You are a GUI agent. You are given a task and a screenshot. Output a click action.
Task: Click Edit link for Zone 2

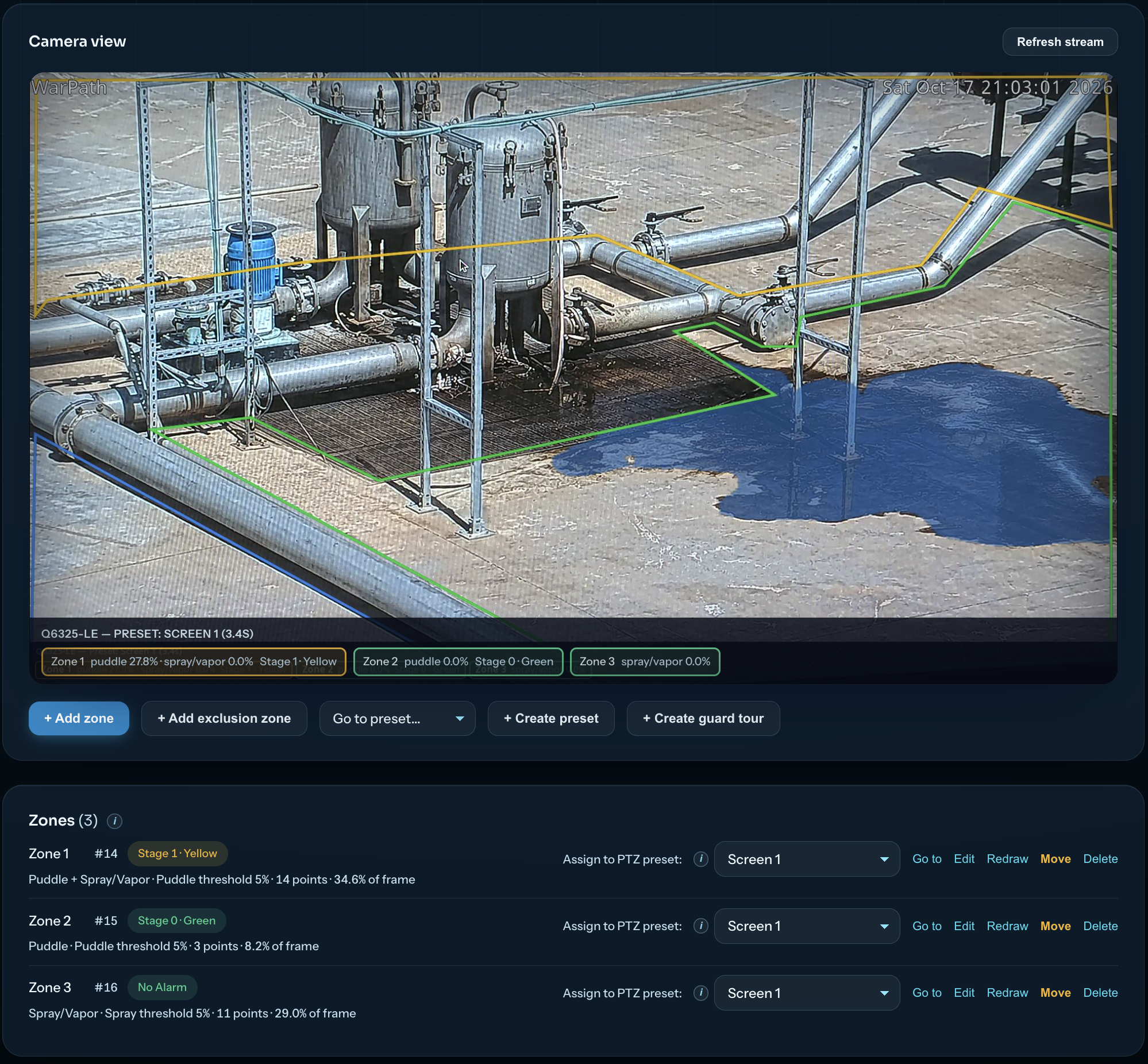pos(964,926)
